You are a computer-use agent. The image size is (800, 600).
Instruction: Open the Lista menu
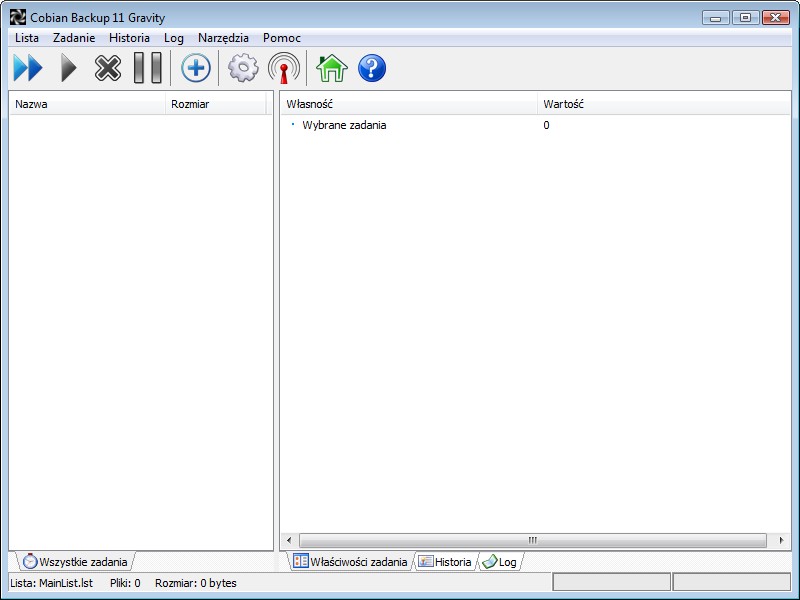coord(27,38)
